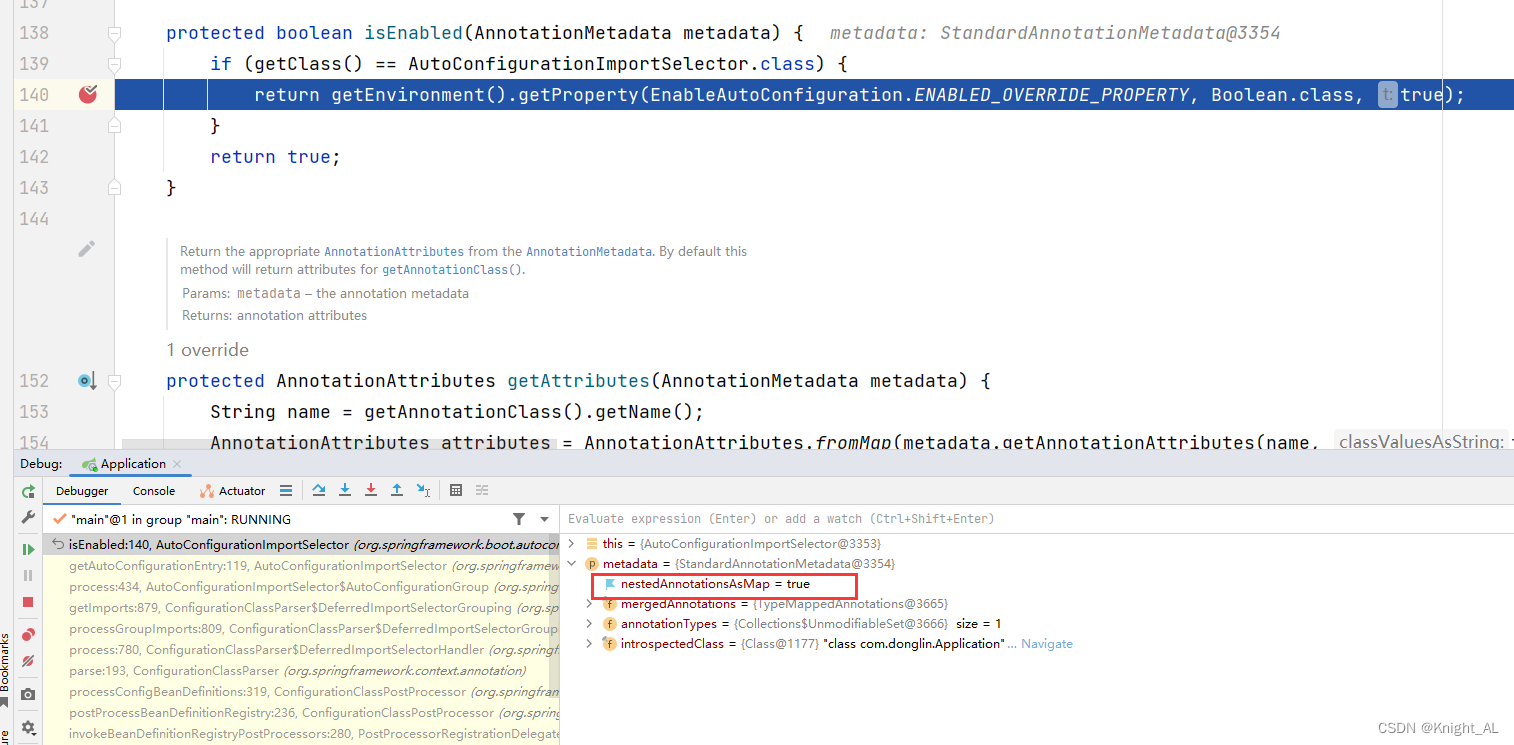This screenshot has width=1514, height=745.
Task: Switch to the Debugger tab
Action: [82, 491]
